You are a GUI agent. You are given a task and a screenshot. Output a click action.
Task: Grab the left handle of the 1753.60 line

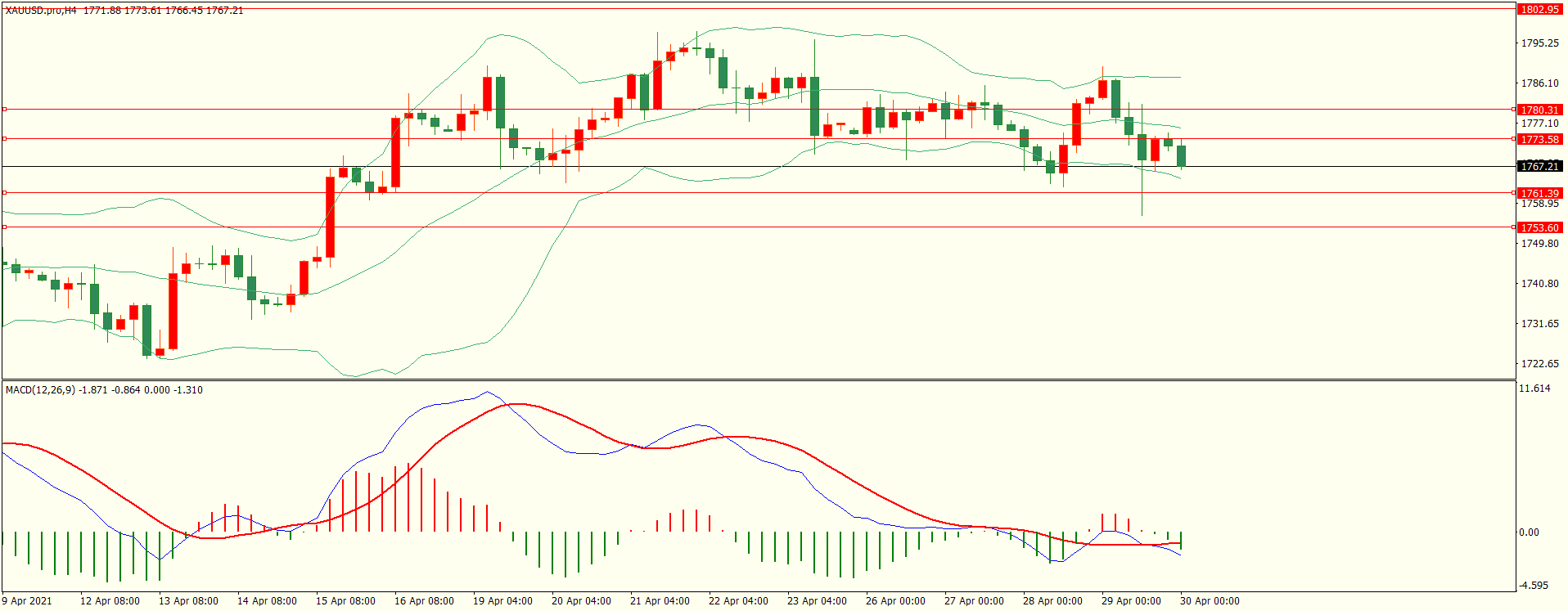[4, 227]
